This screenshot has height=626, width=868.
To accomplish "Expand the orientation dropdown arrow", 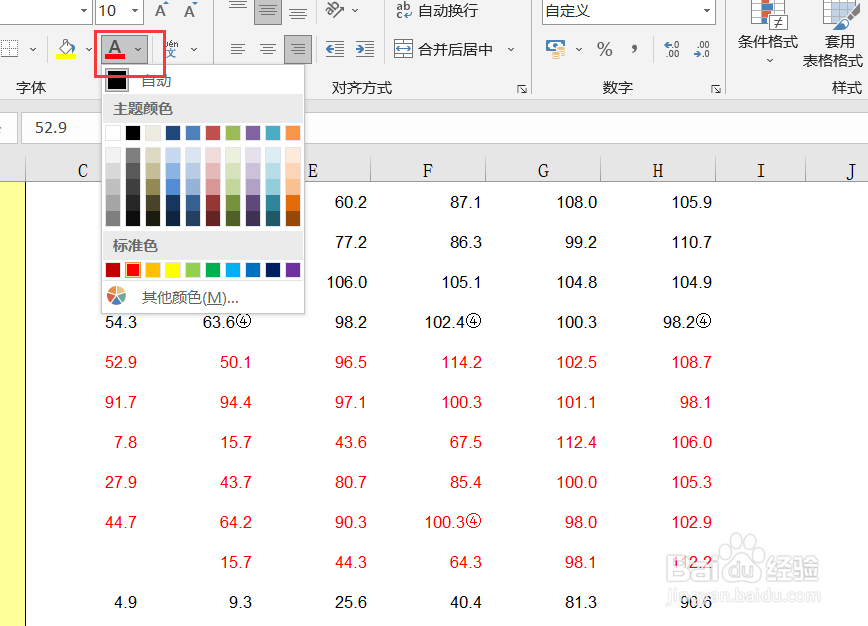I will pyautogui.click(x=355, y=10).
